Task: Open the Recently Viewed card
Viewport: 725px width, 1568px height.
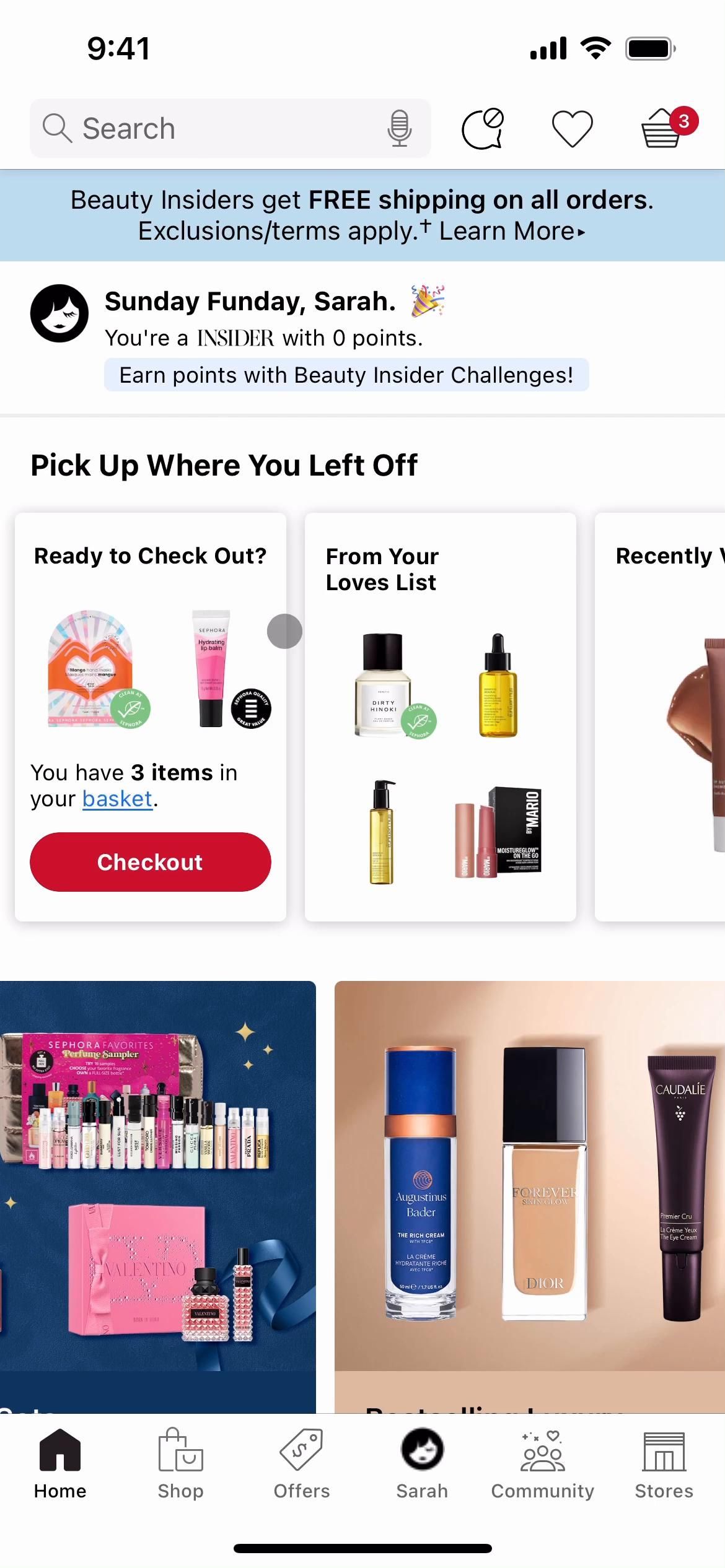Action: click(660, 716)
